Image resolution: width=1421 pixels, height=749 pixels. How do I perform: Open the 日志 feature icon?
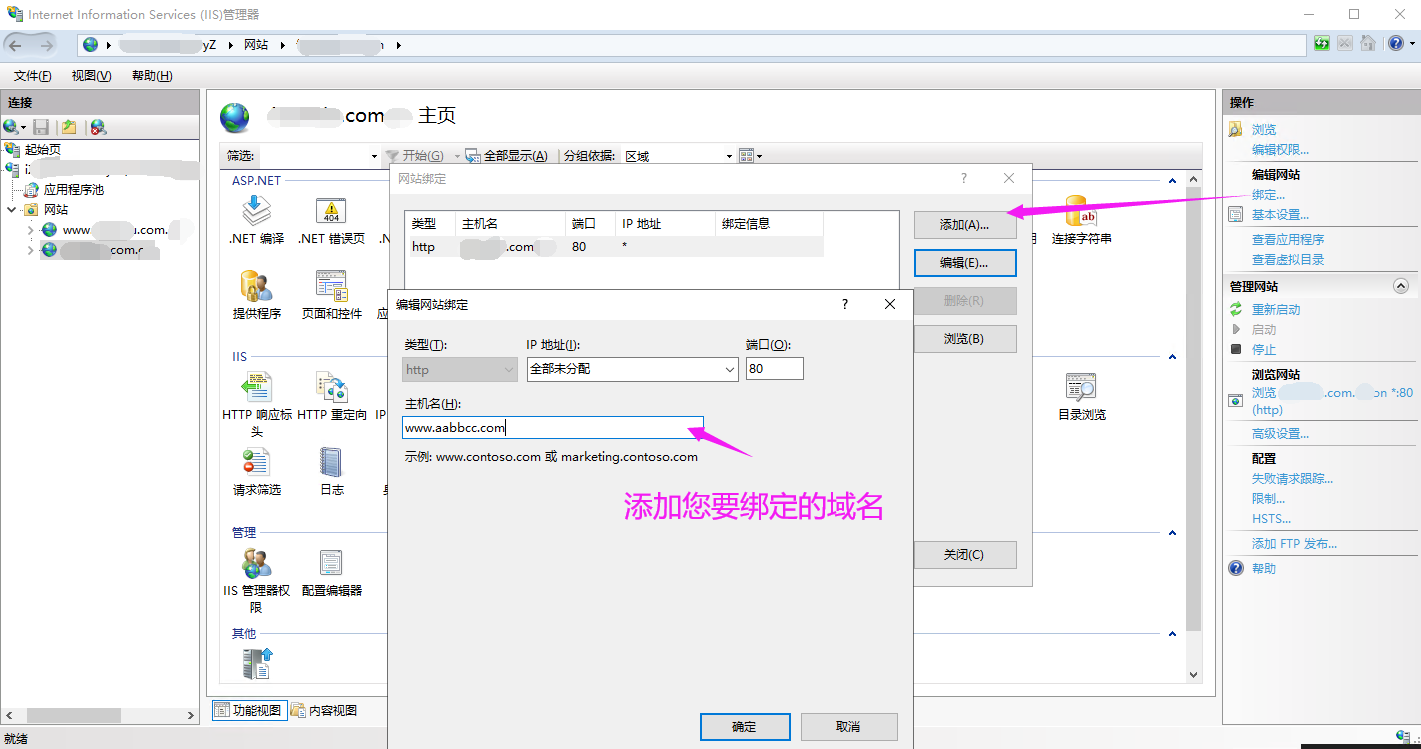(331, 463)
